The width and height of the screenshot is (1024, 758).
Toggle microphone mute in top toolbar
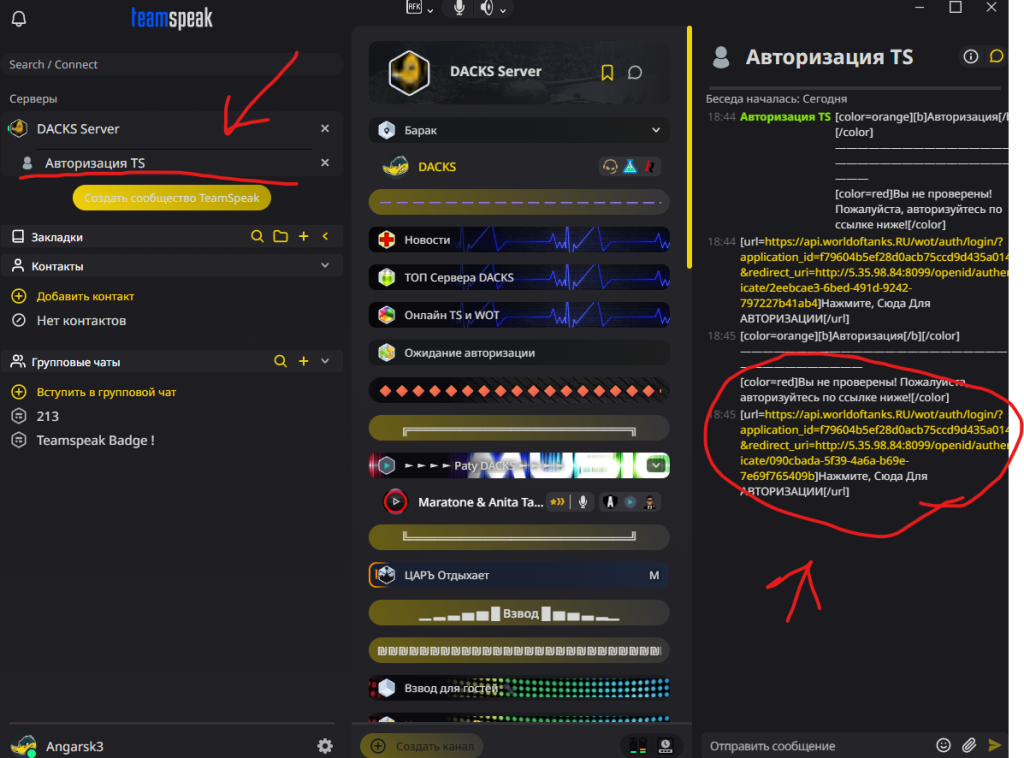click(459, 8)
